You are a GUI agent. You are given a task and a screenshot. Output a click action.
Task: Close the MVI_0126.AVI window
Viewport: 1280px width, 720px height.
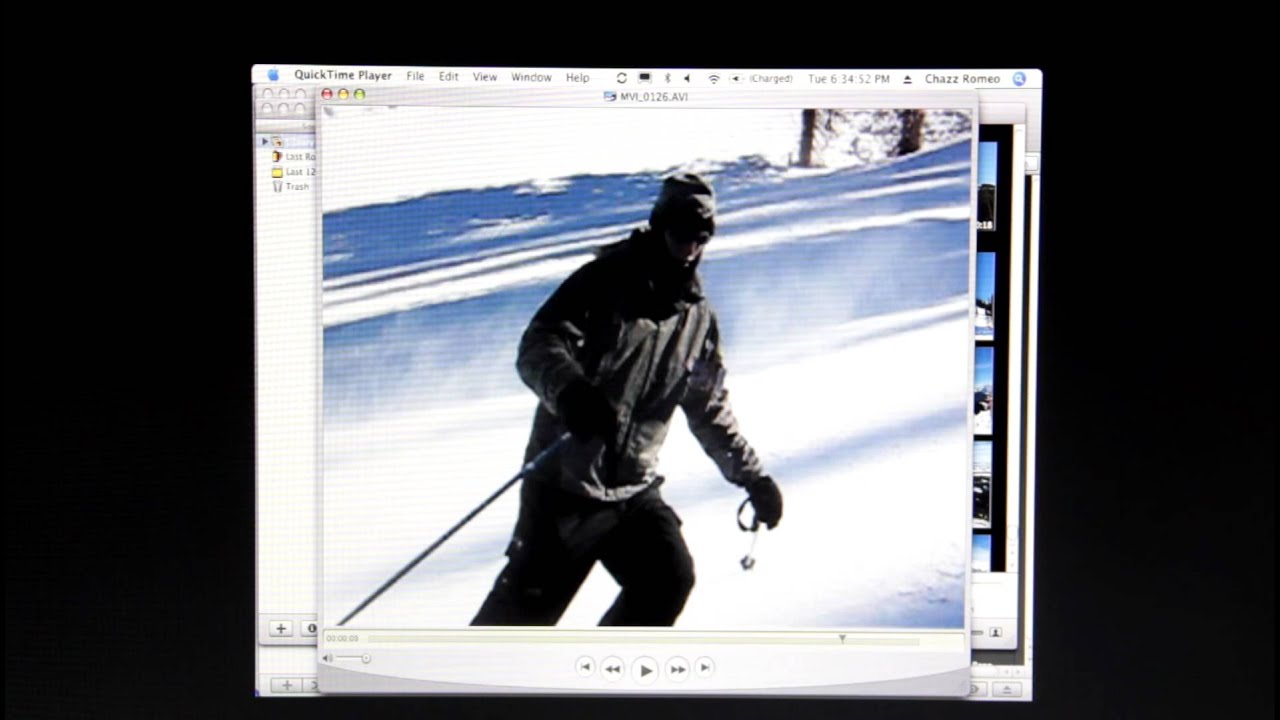coord(327,94)
